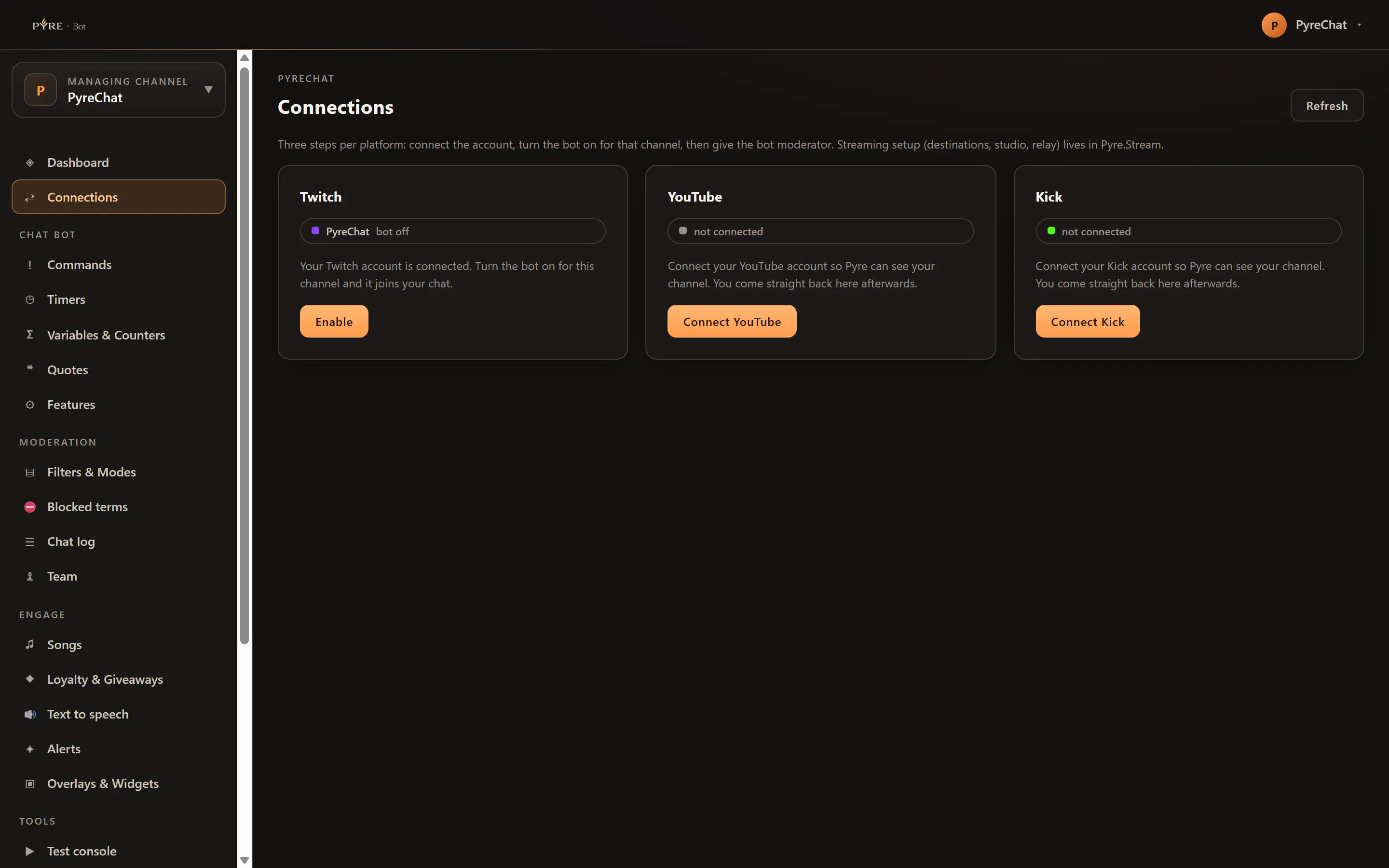The width and height of the screenshot is (1389, 868).
Task: Click the Team person icon
Action: pyautogui.click(x=30, y=576)
